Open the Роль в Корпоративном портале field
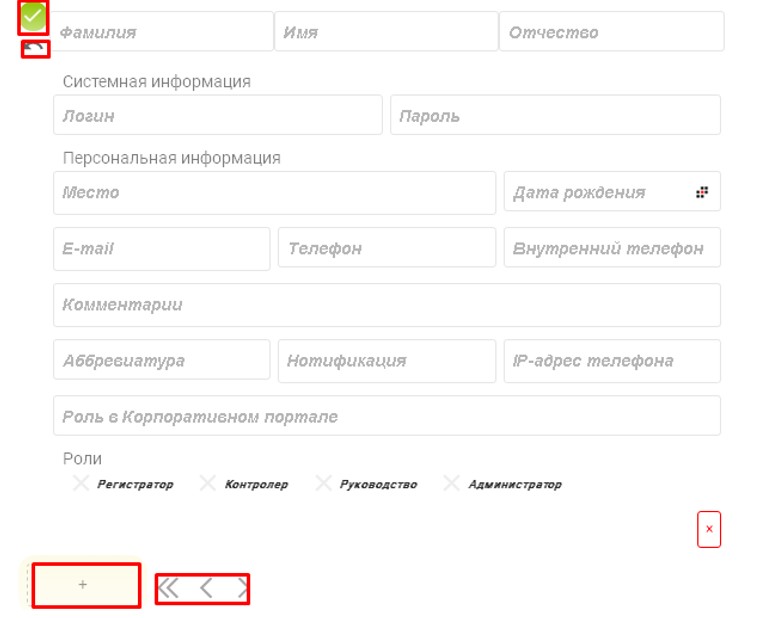Image resolution: width=768 pixels, height=618 pixels. (387, 416)
